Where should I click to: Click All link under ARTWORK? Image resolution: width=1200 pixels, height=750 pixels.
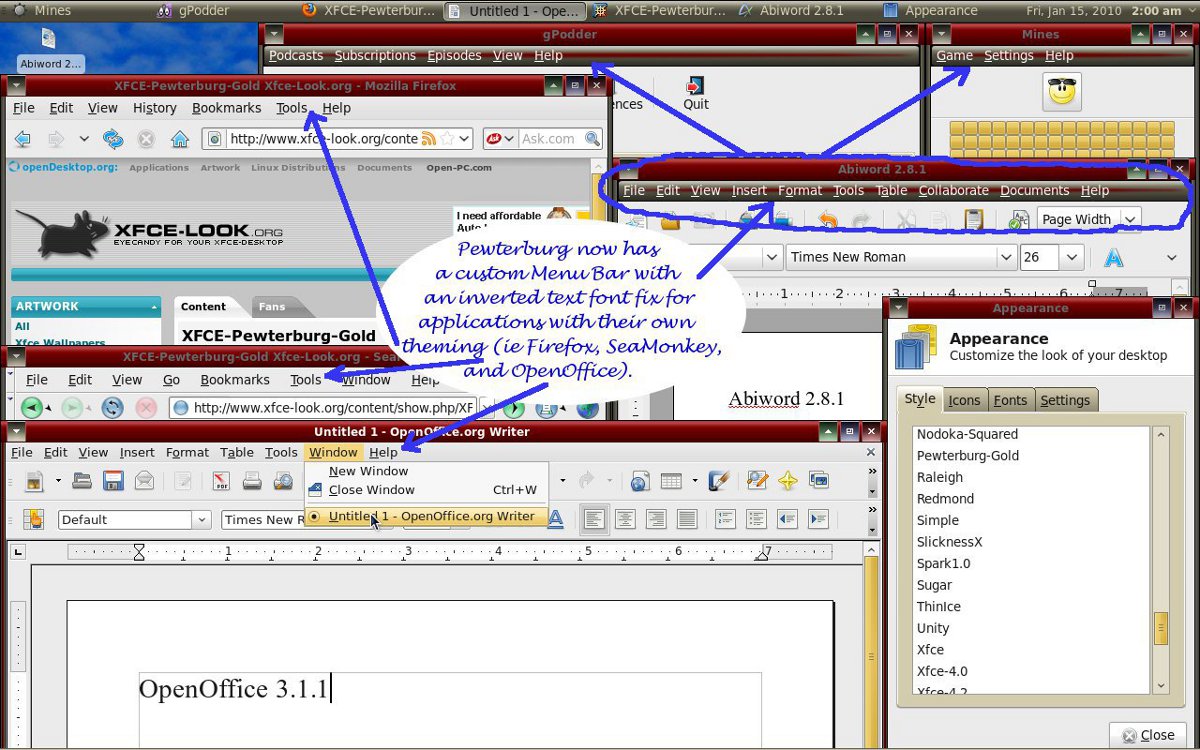coord(22,326)
